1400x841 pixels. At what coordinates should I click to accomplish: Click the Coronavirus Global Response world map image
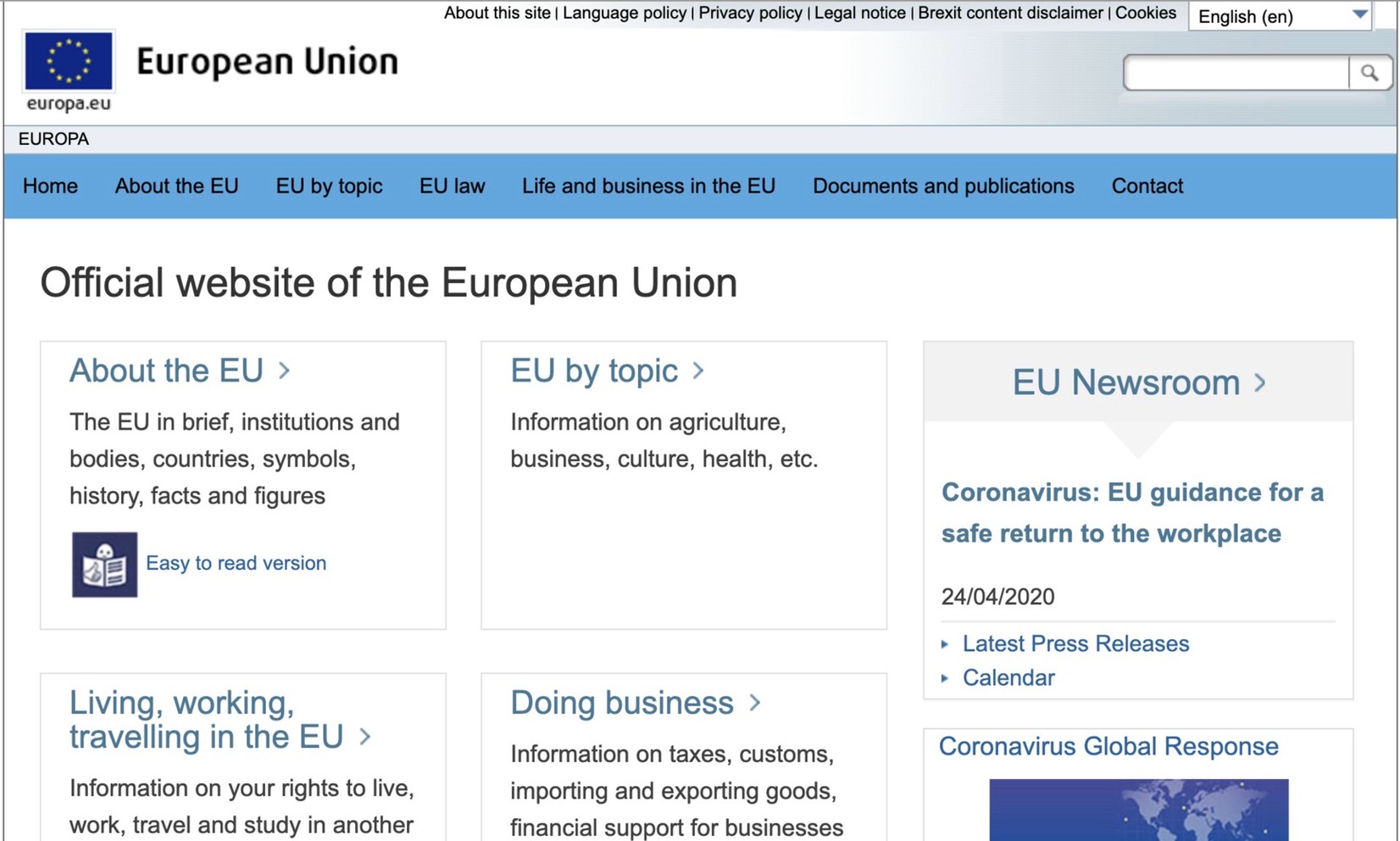pos(1138,810)
